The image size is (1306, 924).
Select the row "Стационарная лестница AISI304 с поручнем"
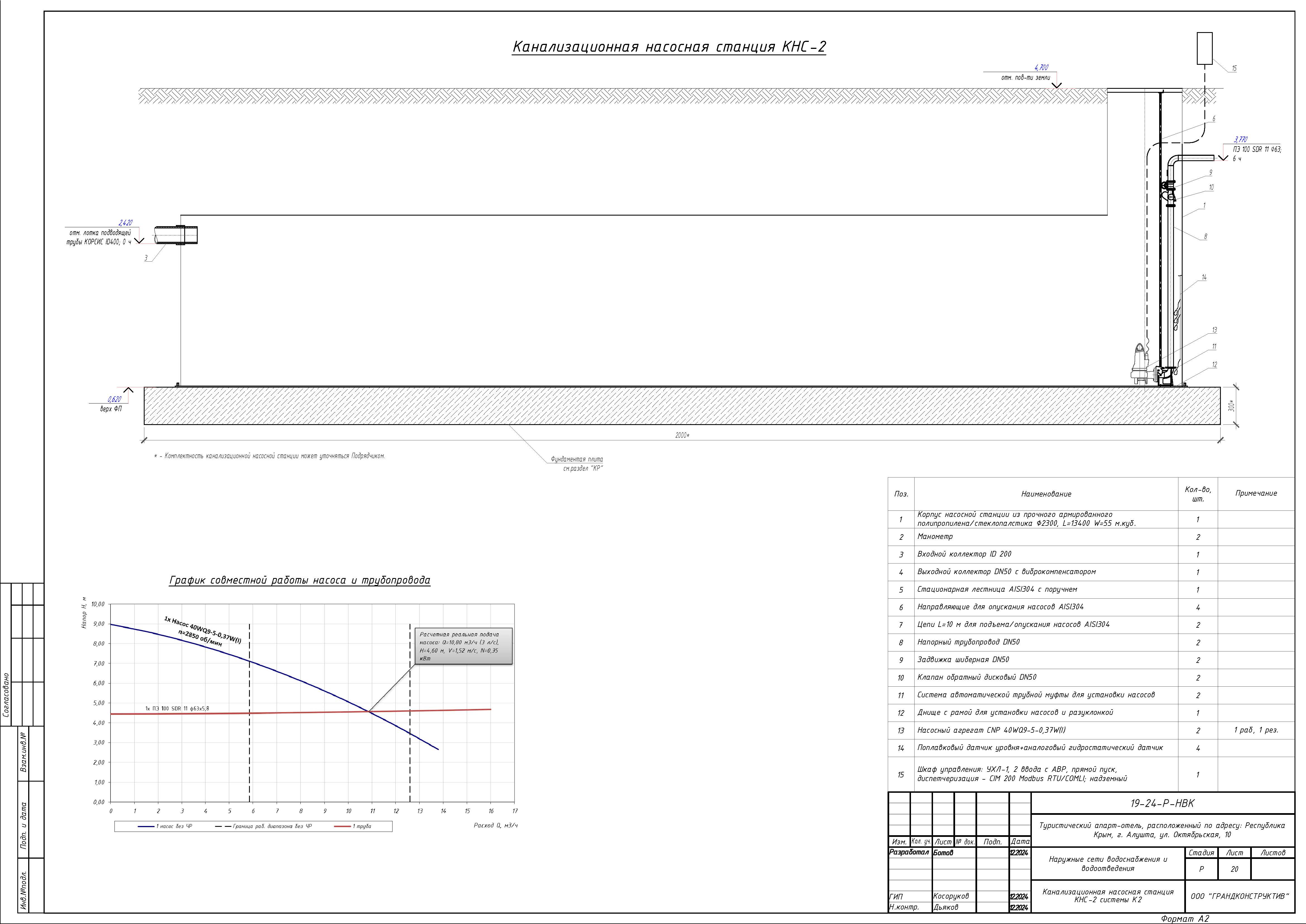(x=1091, y=590)
